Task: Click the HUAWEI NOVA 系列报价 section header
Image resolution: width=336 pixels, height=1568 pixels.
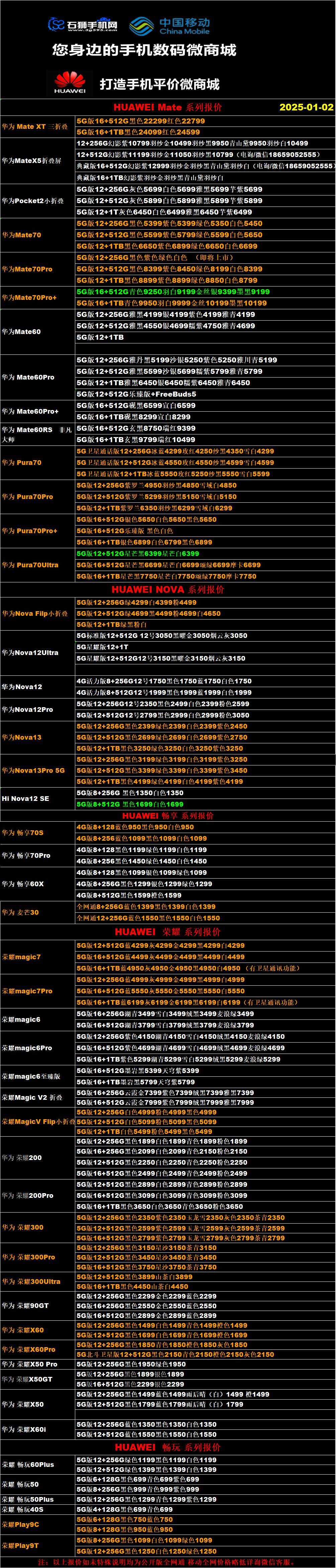Action: click(168, 589)
